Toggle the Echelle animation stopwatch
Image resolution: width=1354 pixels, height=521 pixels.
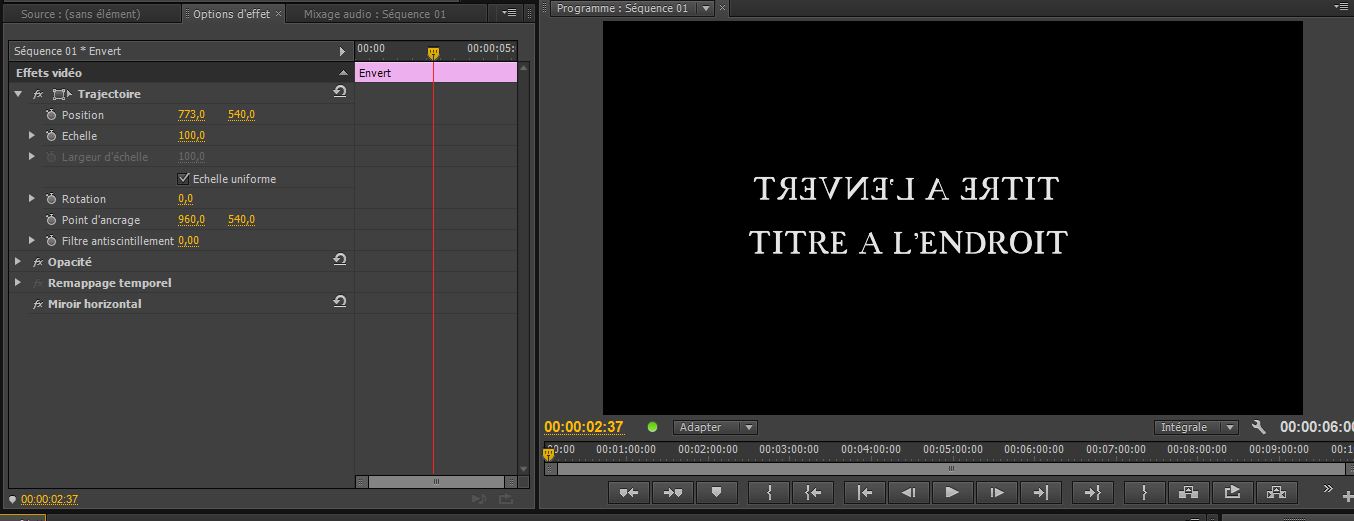51,136
